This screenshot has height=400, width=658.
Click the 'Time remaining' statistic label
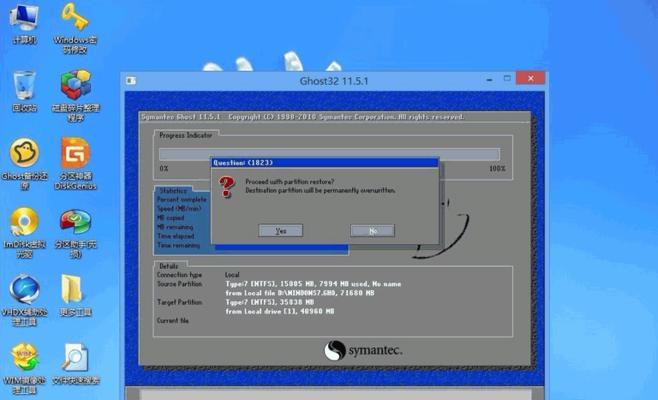[x=178, y=245]
